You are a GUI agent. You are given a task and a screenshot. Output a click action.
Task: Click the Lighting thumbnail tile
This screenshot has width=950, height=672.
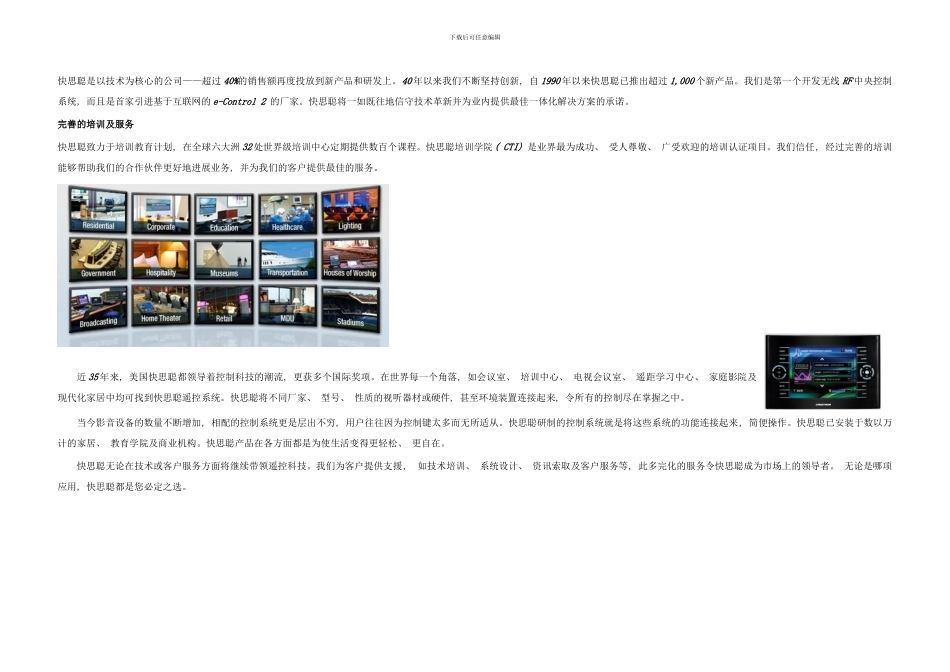[x=350, y=210]
